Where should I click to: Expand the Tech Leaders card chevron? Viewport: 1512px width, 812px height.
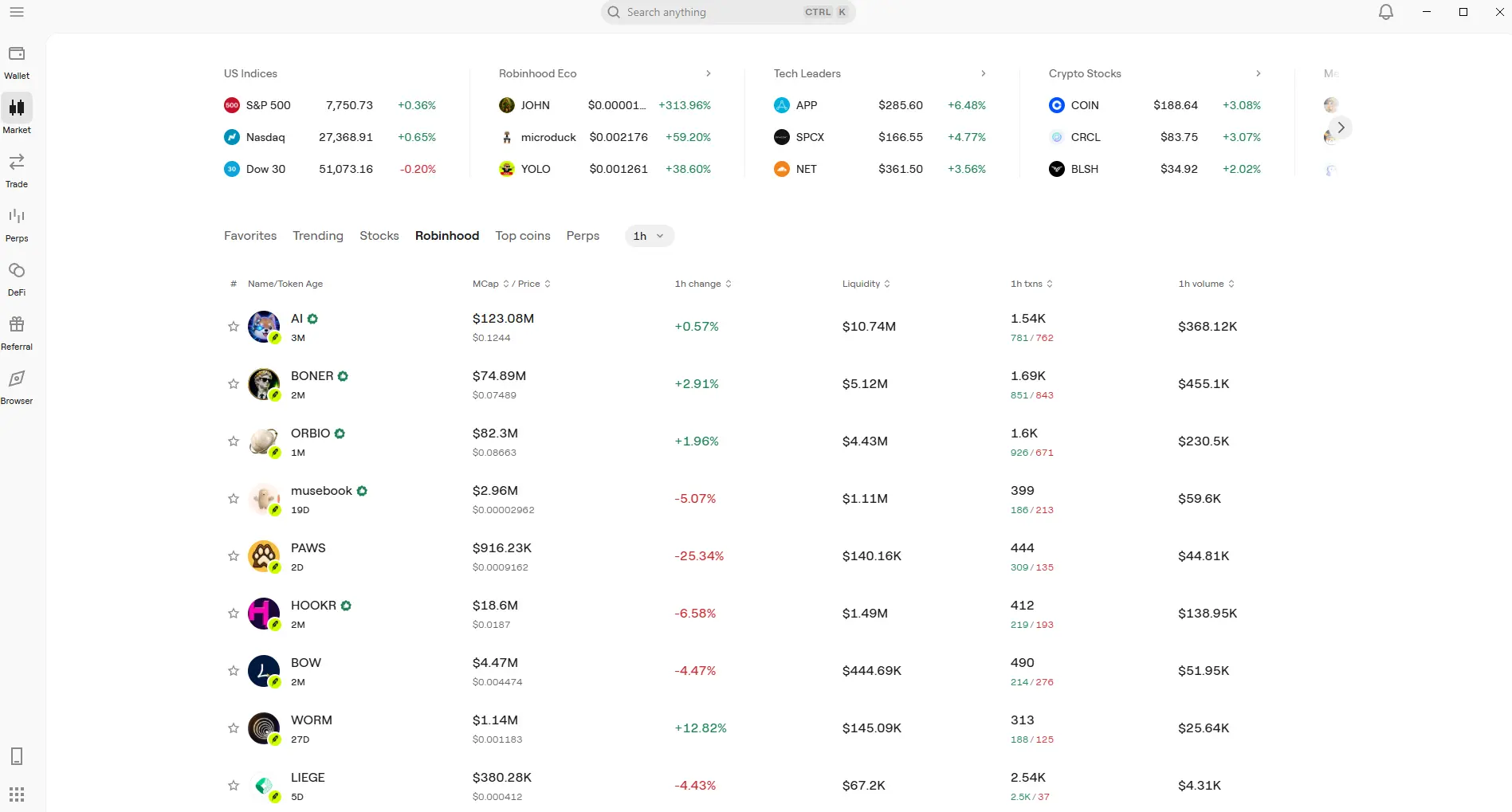pos(984,73)
